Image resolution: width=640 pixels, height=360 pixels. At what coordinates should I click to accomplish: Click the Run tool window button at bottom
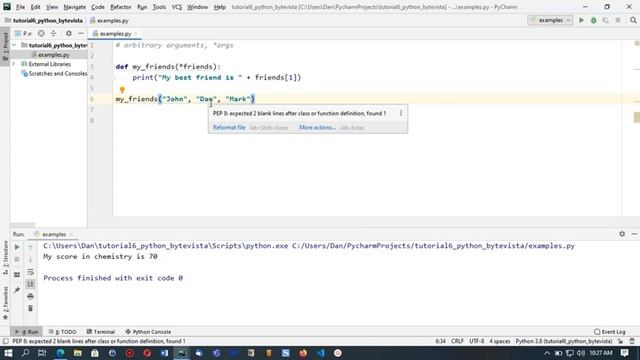click(x=27, y=332)
